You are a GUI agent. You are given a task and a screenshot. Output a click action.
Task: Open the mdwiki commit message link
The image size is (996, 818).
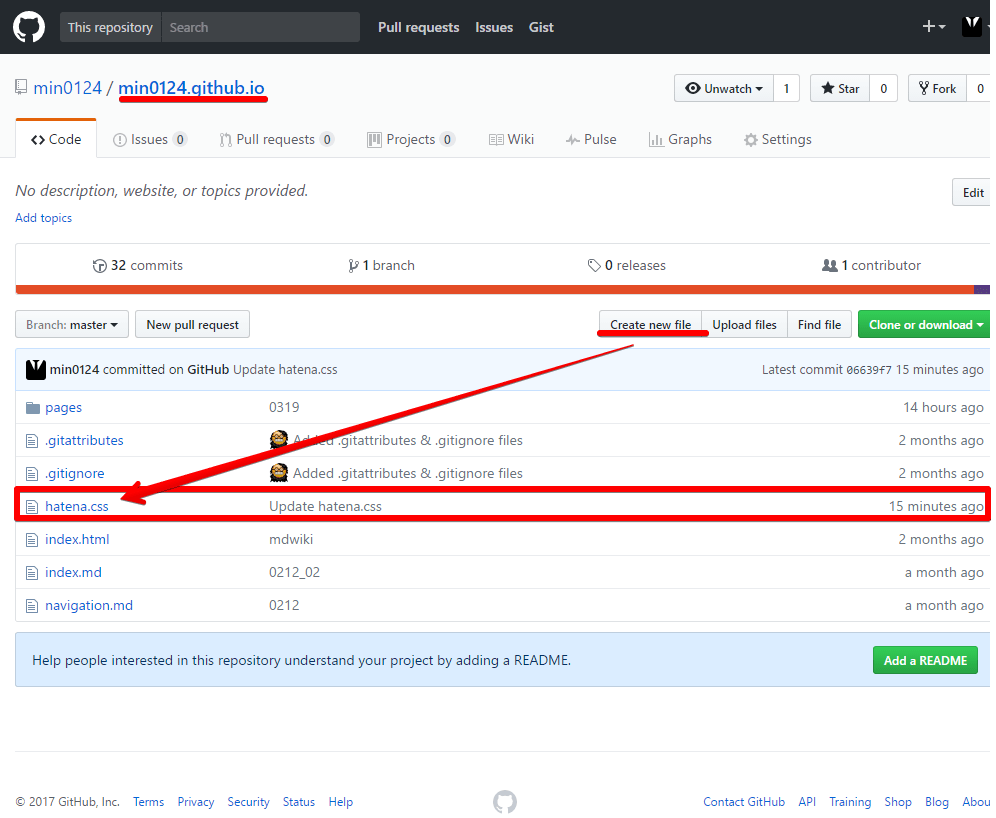click(291, 539)
